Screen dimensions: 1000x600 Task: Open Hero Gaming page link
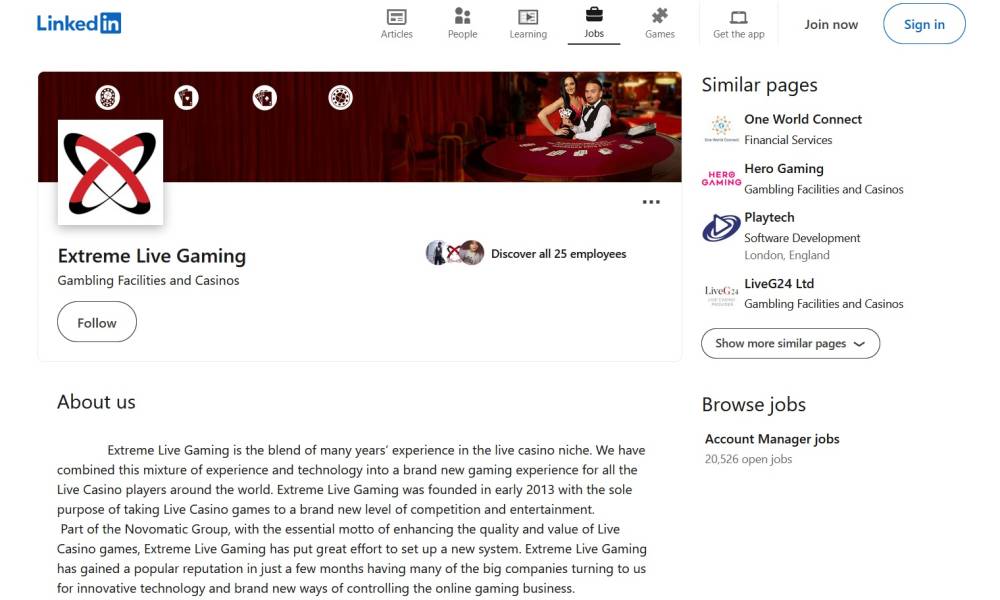point(784,168)
